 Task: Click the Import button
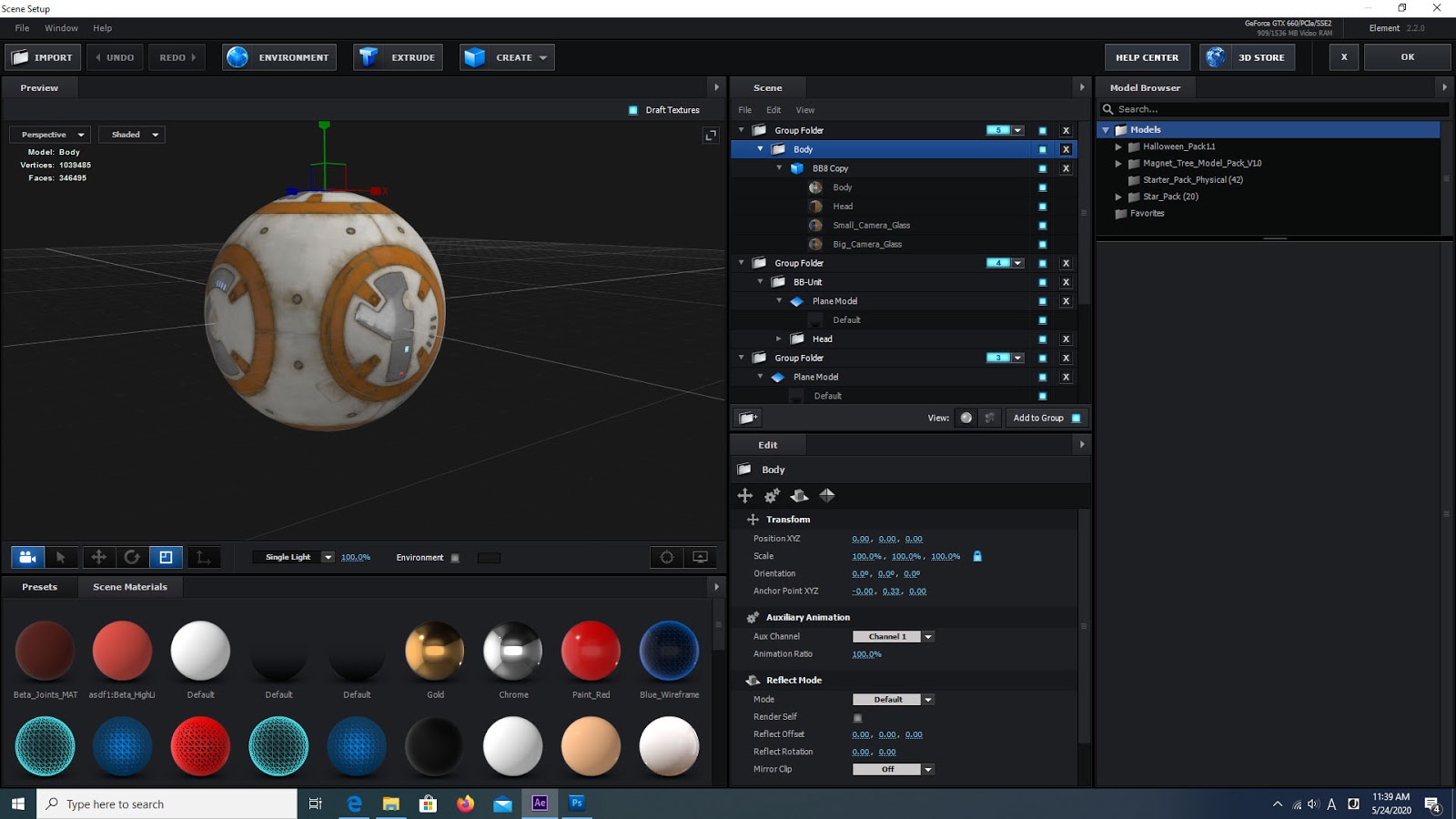[x=43, y=57]
